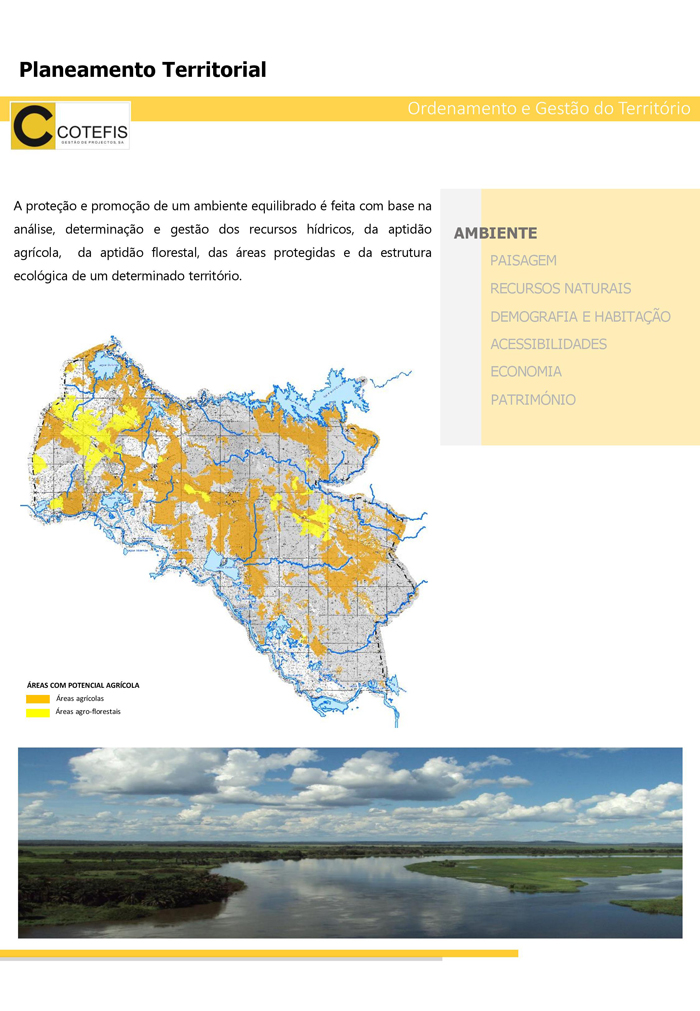The height and width of the screenshot is (1011, 700).
Task: Open the AMBIENTE section
Action: point(495,233)
